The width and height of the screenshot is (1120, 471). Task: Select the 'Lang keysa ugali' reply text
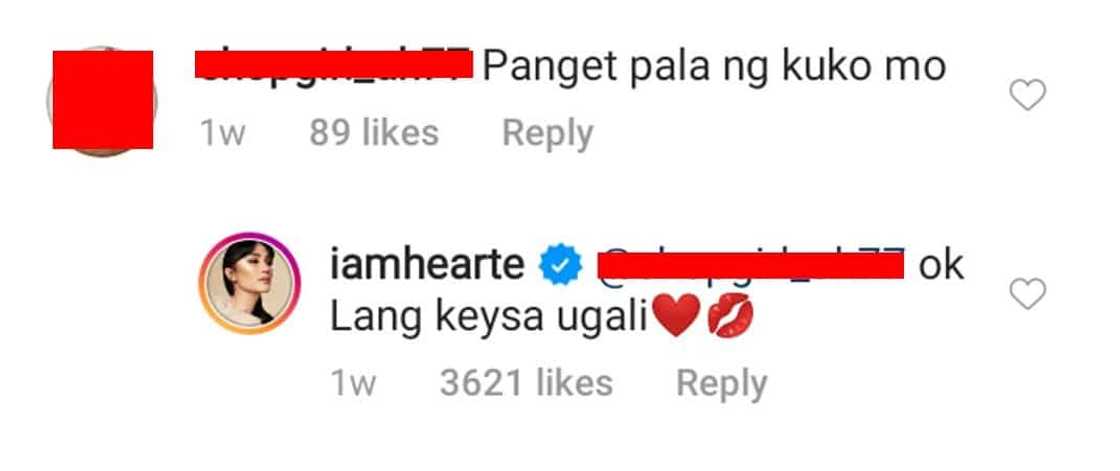coord(488,318)
